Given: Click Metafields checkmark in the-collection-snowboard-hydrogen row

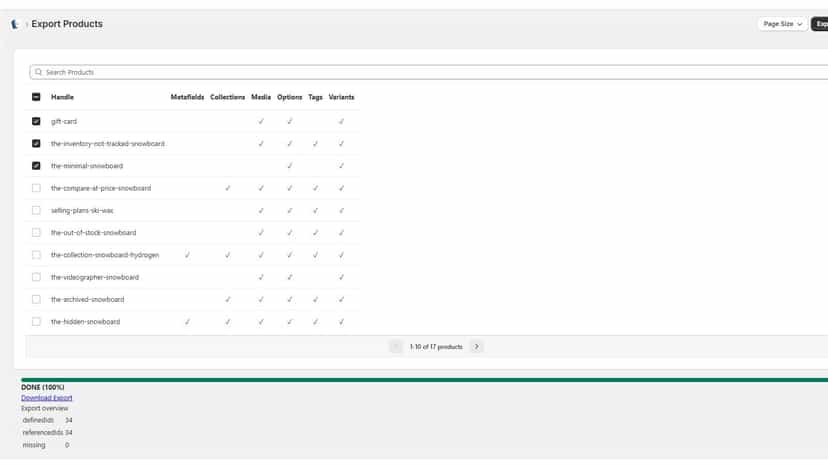Looking at the screenshot, I should tap(187, 255).
